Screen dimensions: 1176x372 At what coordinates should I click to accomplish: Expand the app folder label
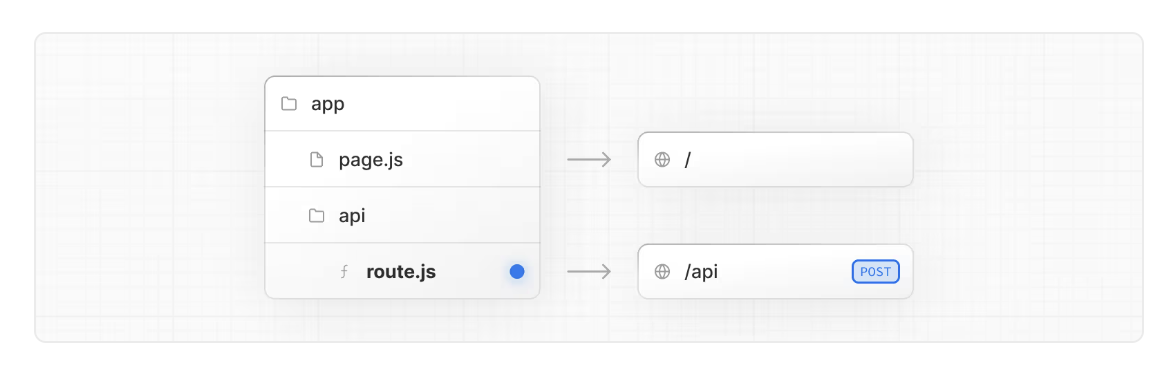coord(328,104)
